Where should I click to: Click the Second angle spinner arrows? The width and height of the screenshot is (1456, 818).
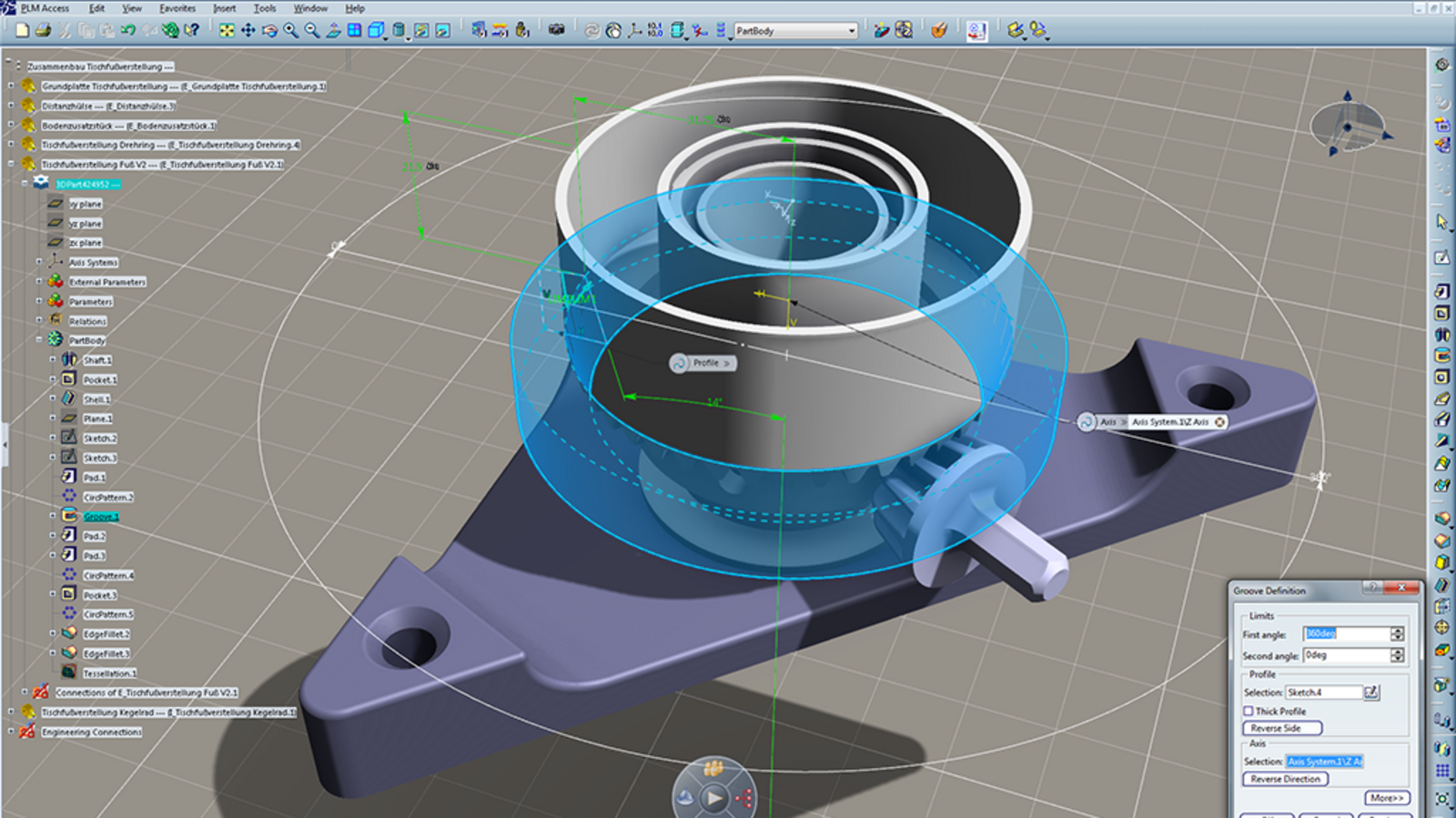1397,655
